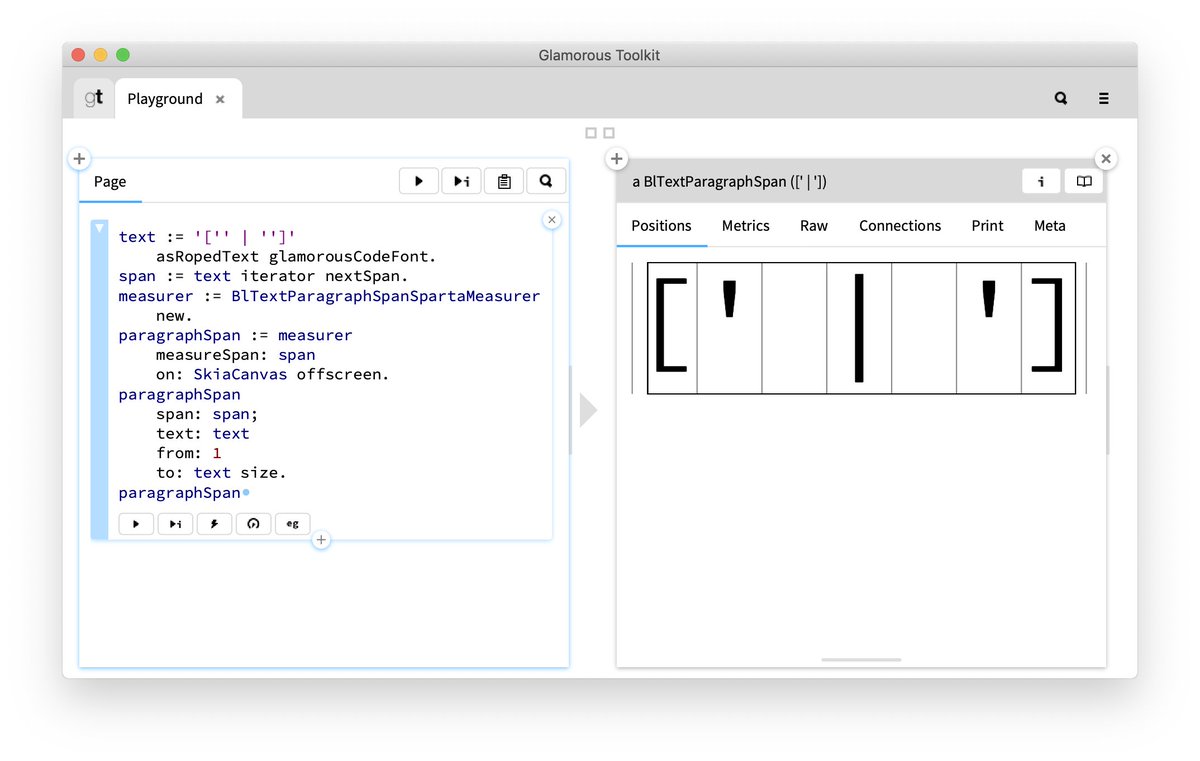Click the inspector book documentation button

tap(1084, 181)
